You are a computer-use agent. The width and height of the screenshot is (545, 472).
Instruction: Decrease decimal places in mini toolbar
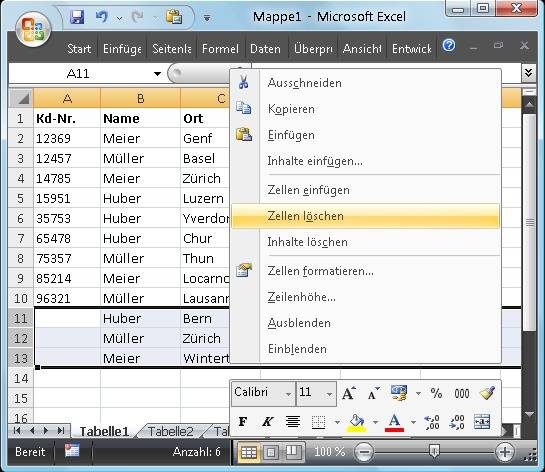click(x=457, y=422)
